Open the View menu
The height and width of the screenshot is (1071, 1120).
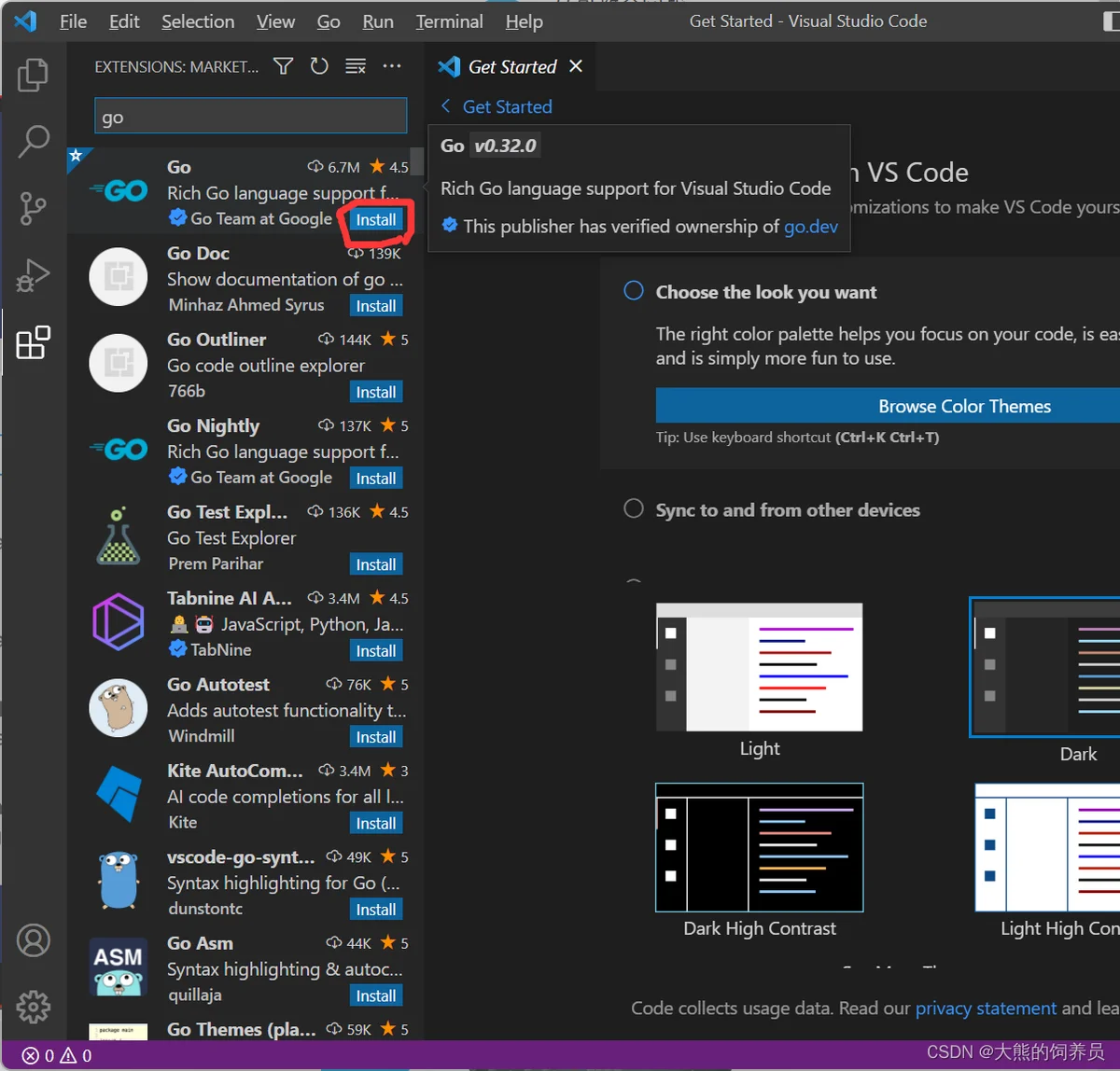click(x=275, y=21)
